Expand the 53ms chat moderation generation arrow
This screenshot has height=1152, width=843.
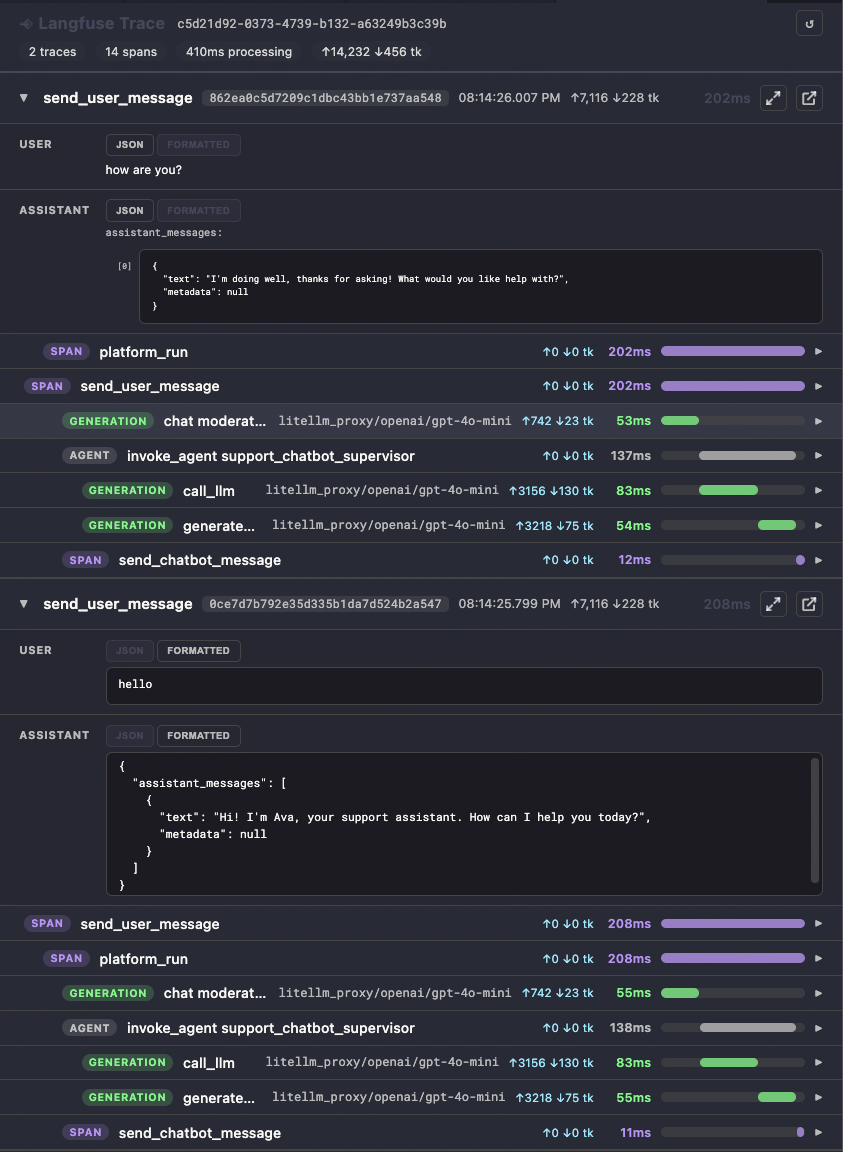tap(819, 421)
